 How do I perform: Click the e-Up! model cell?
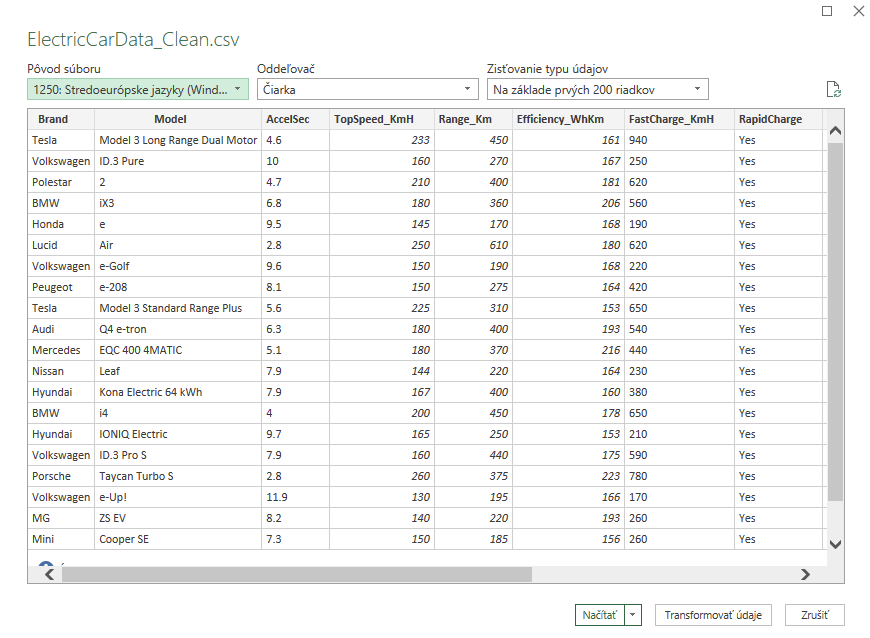178,497
